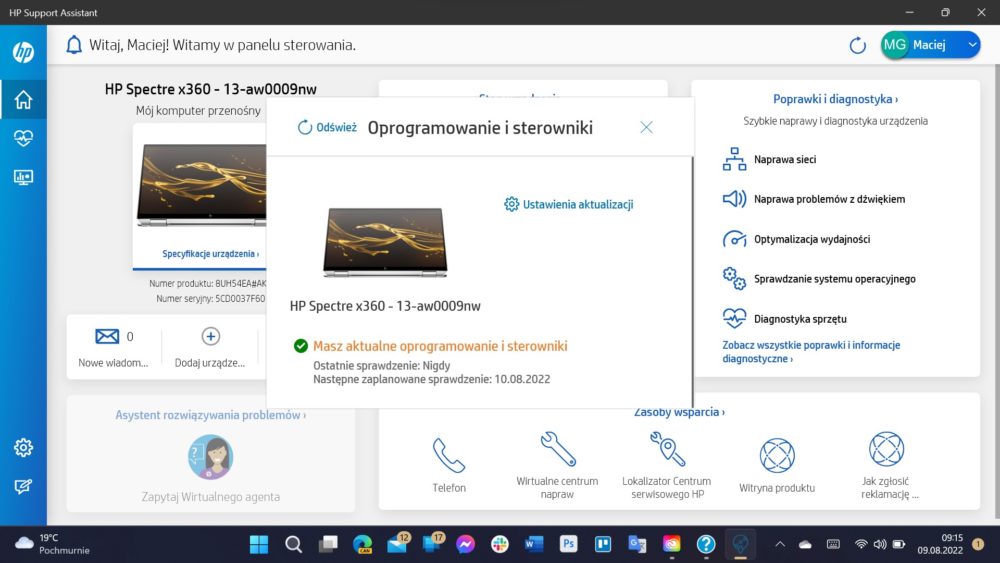
Task: Click the main window vertical scrollbar
Action: click(x=996, y=291)
